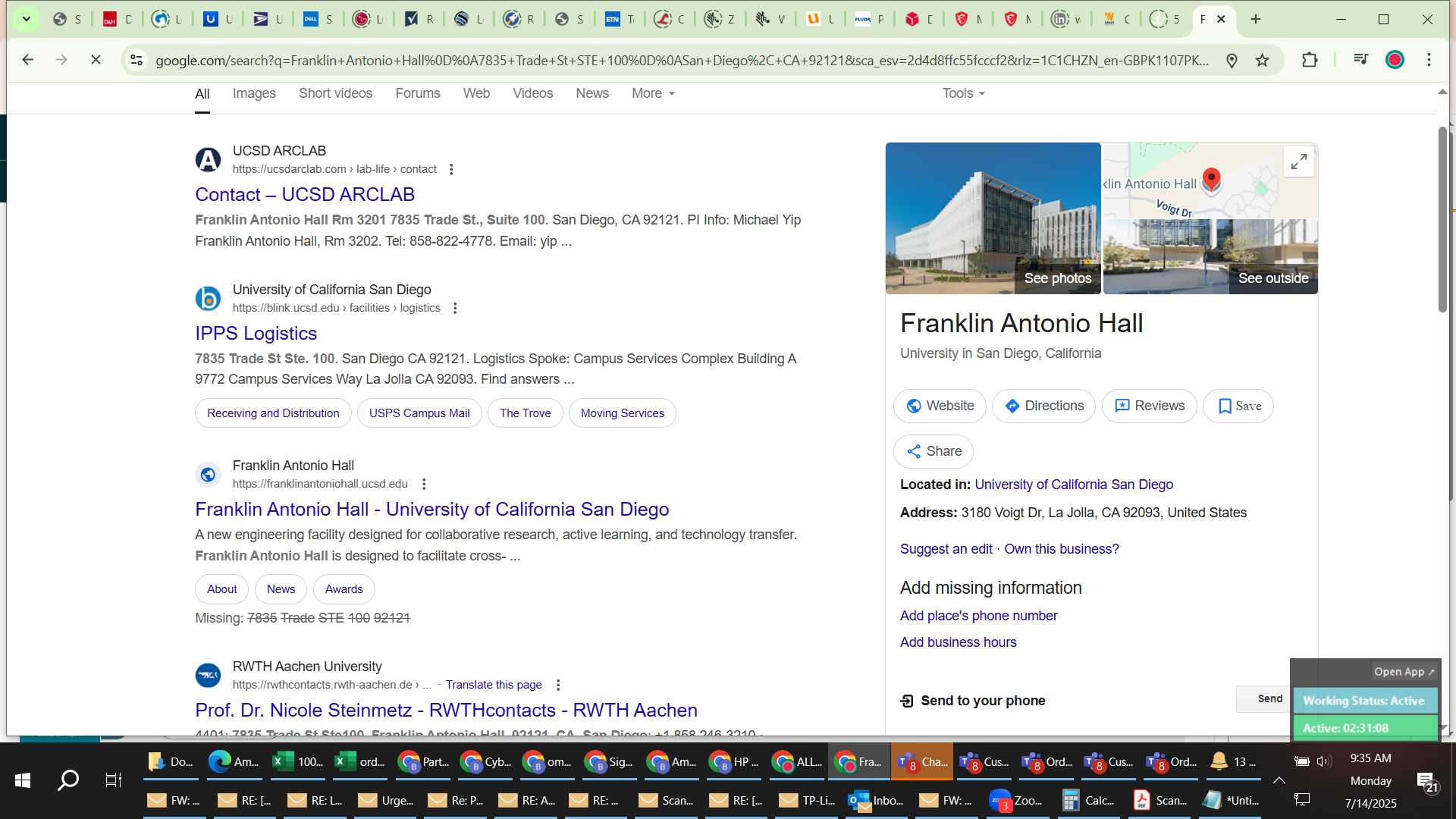Open Windows Start menu
This screenshot has width=1456, height=819.
22,780
